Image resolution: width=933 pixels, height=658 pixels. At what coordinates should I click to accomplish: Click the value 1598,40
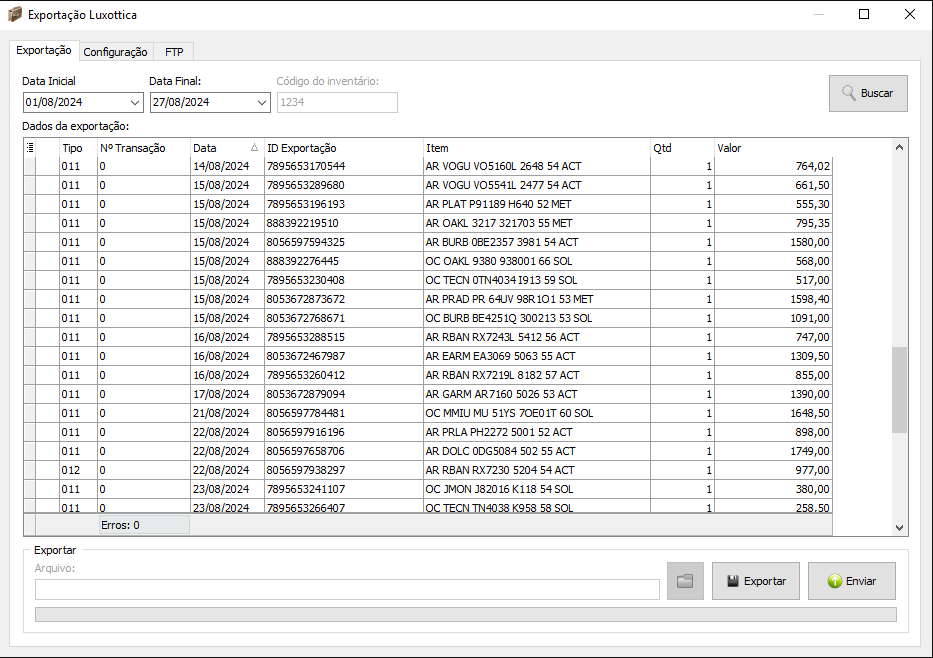773,299
